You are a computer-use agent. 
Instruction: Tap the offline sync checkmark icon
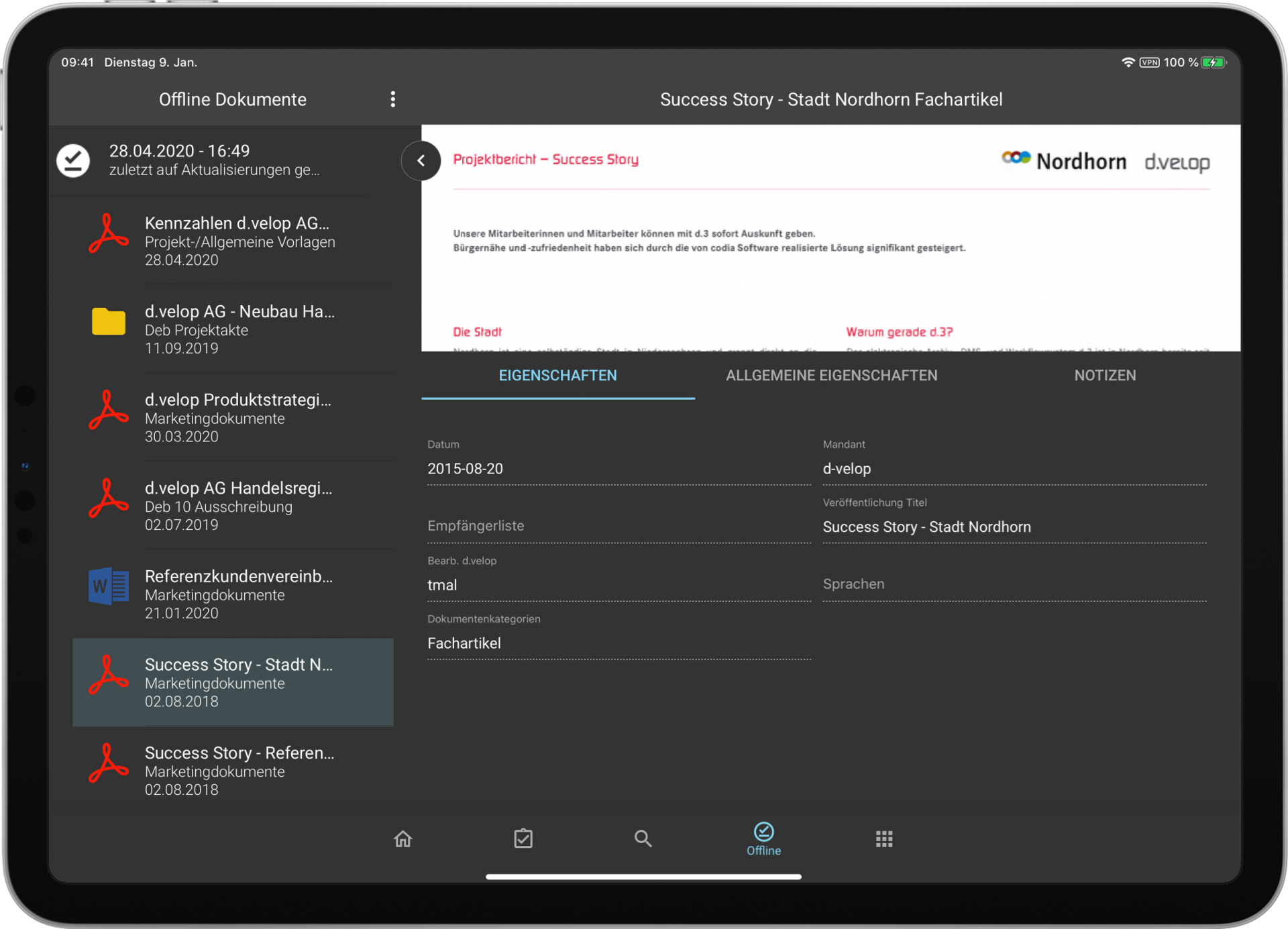click(x=73, y=160)
